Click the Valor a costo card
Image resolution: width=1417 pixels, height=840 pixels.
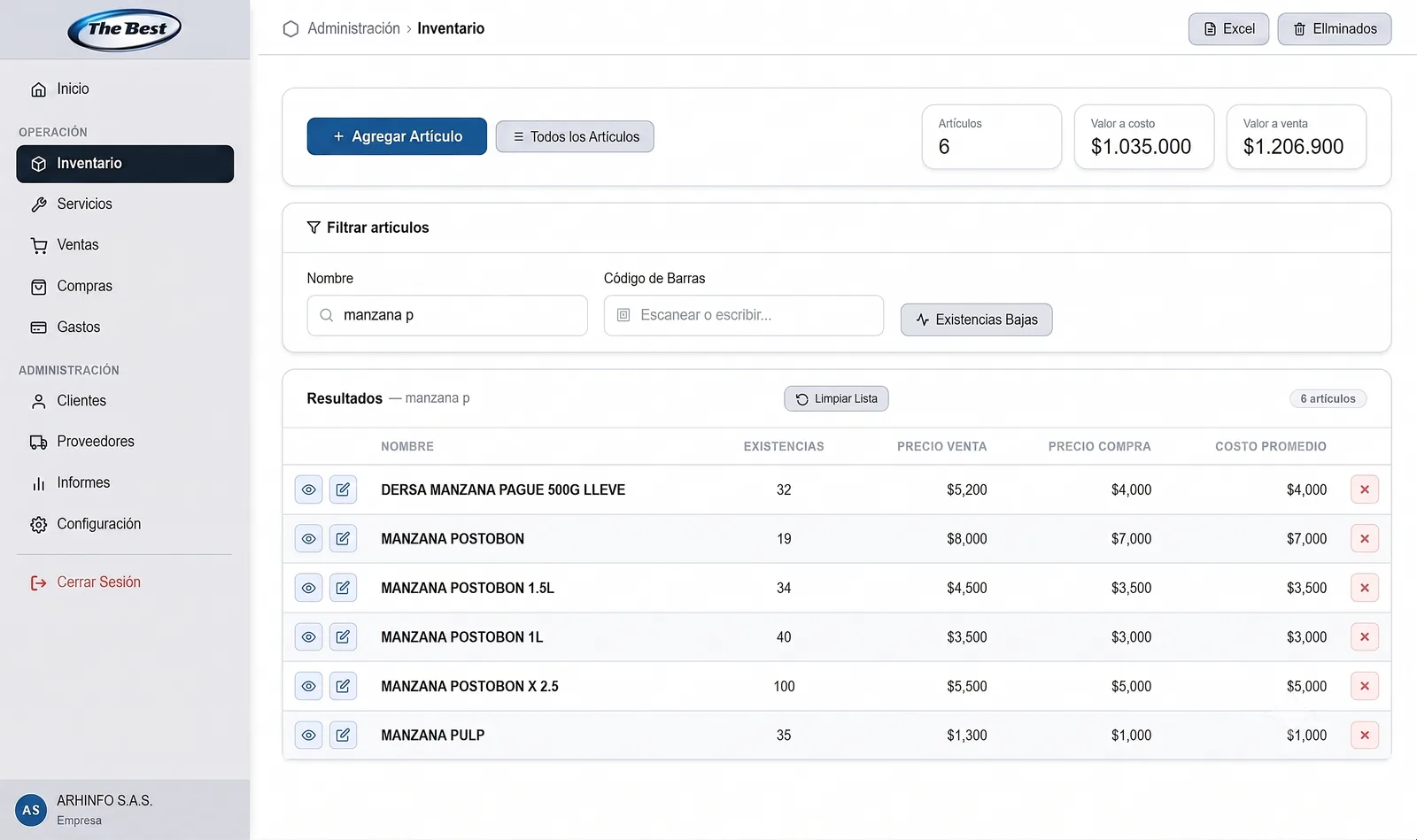pyautogui.click(x=1144, y=136)
